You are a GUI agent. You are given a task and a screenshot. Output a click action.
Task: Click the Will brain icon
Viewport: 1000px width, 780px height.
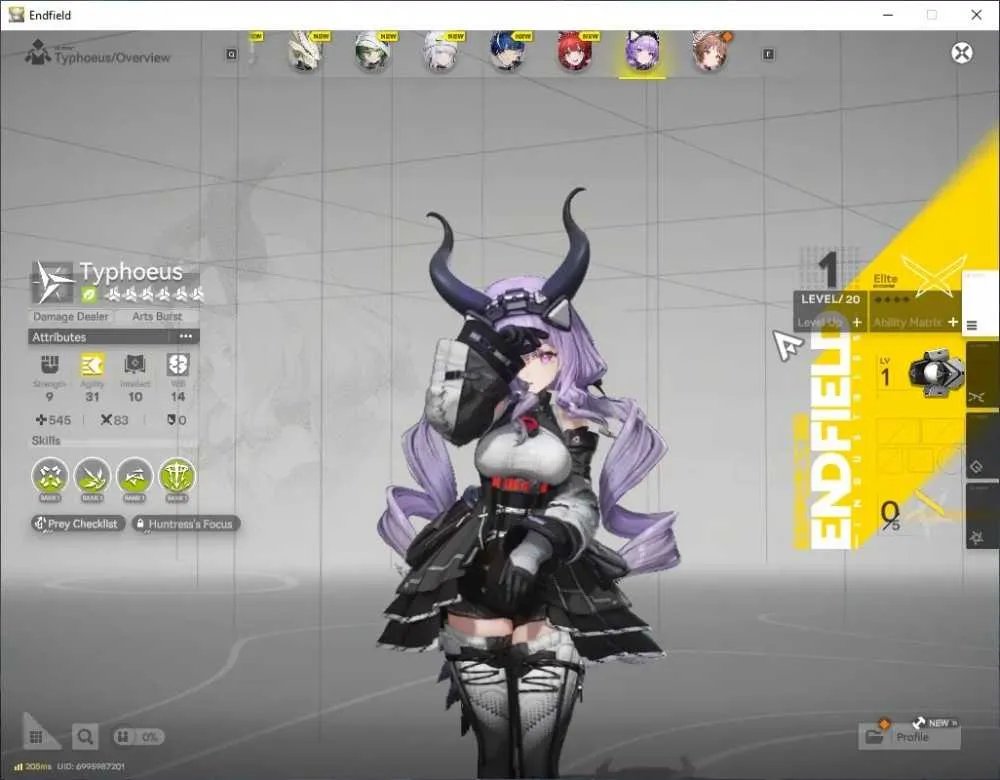click(178, 365)
